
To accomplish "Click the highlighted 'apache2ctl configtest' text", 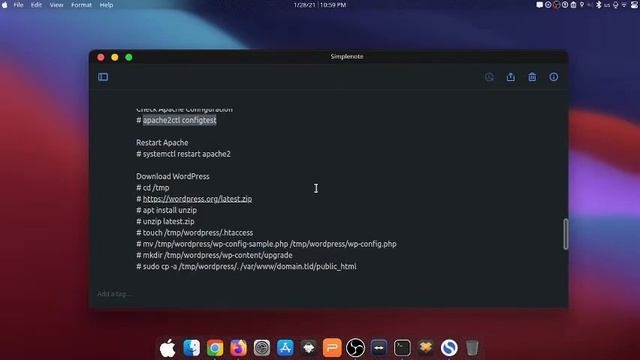I will pos(180,120).
